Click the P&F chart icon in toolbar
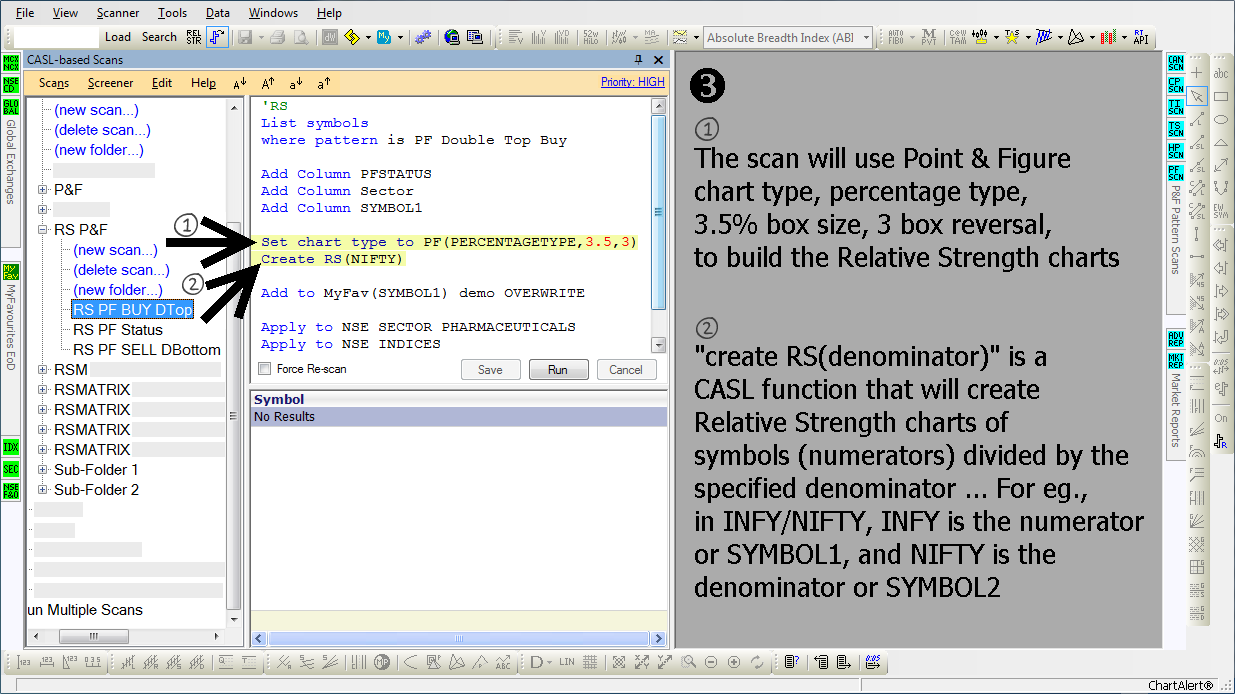Viewport: 1235px width, 694px height. point(218,37)
